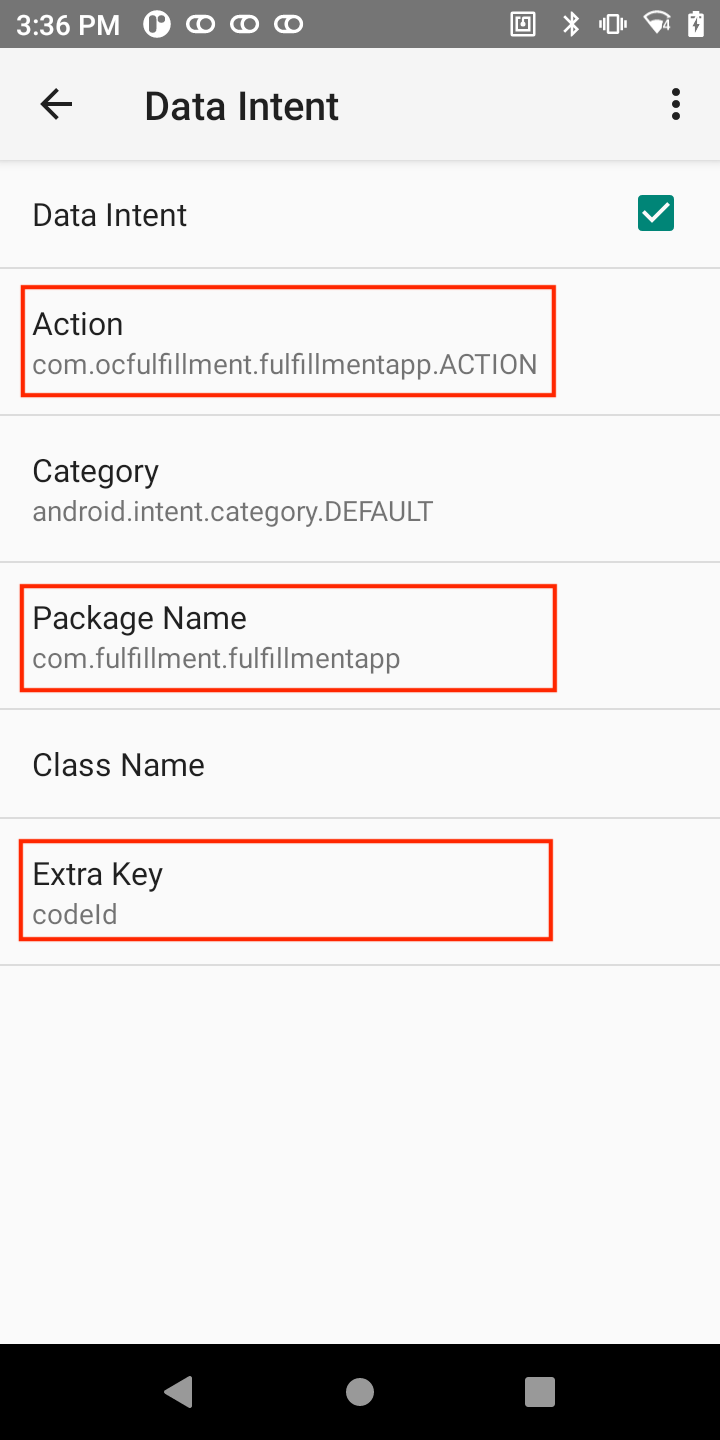The width and height of the screenshot is (720, 1440).
Task: Tap the square Recents navigation button
Action: click(x=540, y=1391)
